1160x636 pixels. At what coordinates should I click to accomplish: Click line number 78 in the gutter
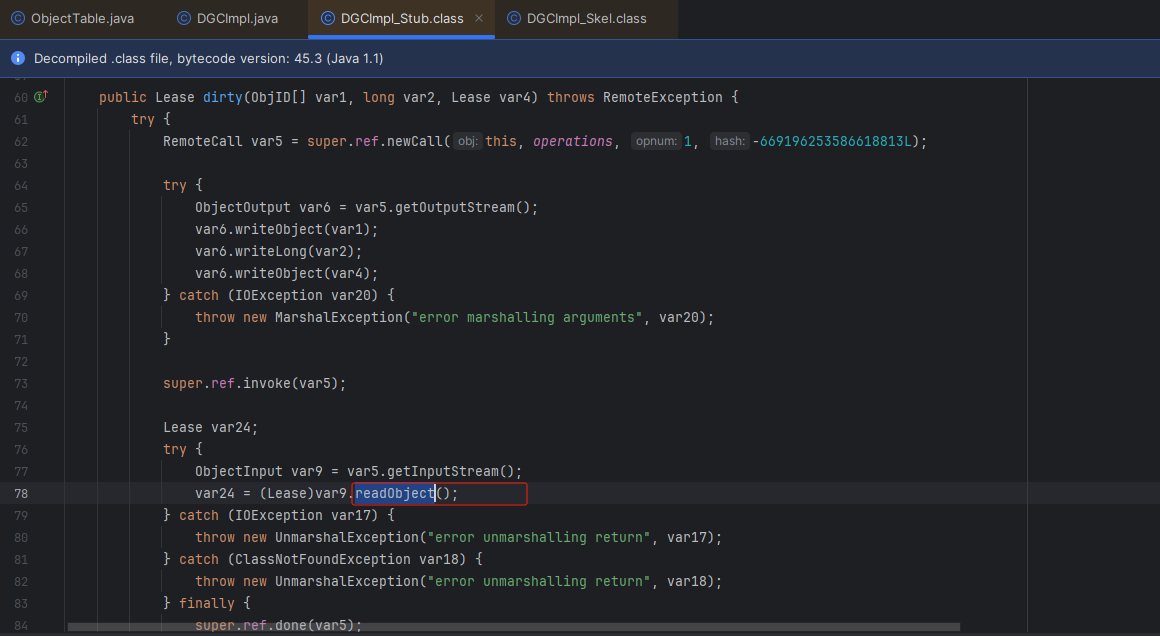click(21, 493)
